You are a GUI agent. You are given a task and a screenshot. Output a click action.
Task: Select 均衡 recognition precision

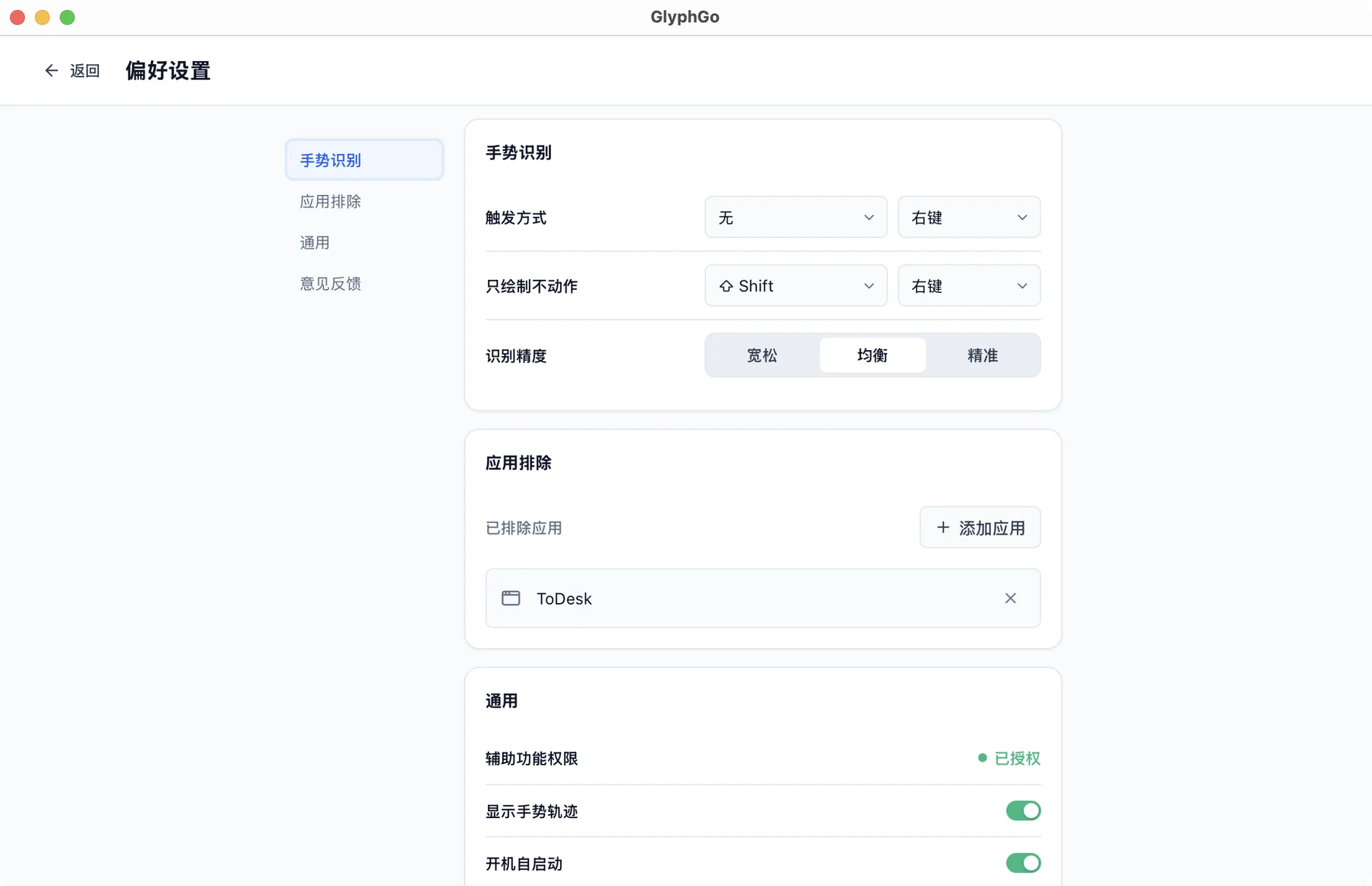(x=873, y=355)
